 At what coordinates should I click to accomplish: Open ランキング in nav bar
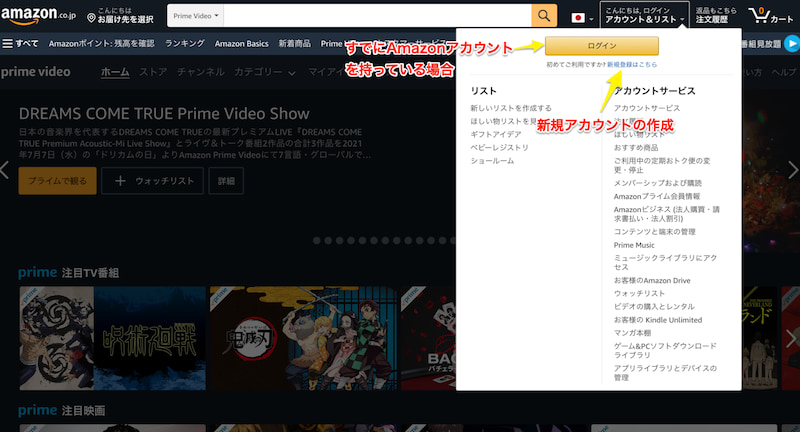[184, 44]
